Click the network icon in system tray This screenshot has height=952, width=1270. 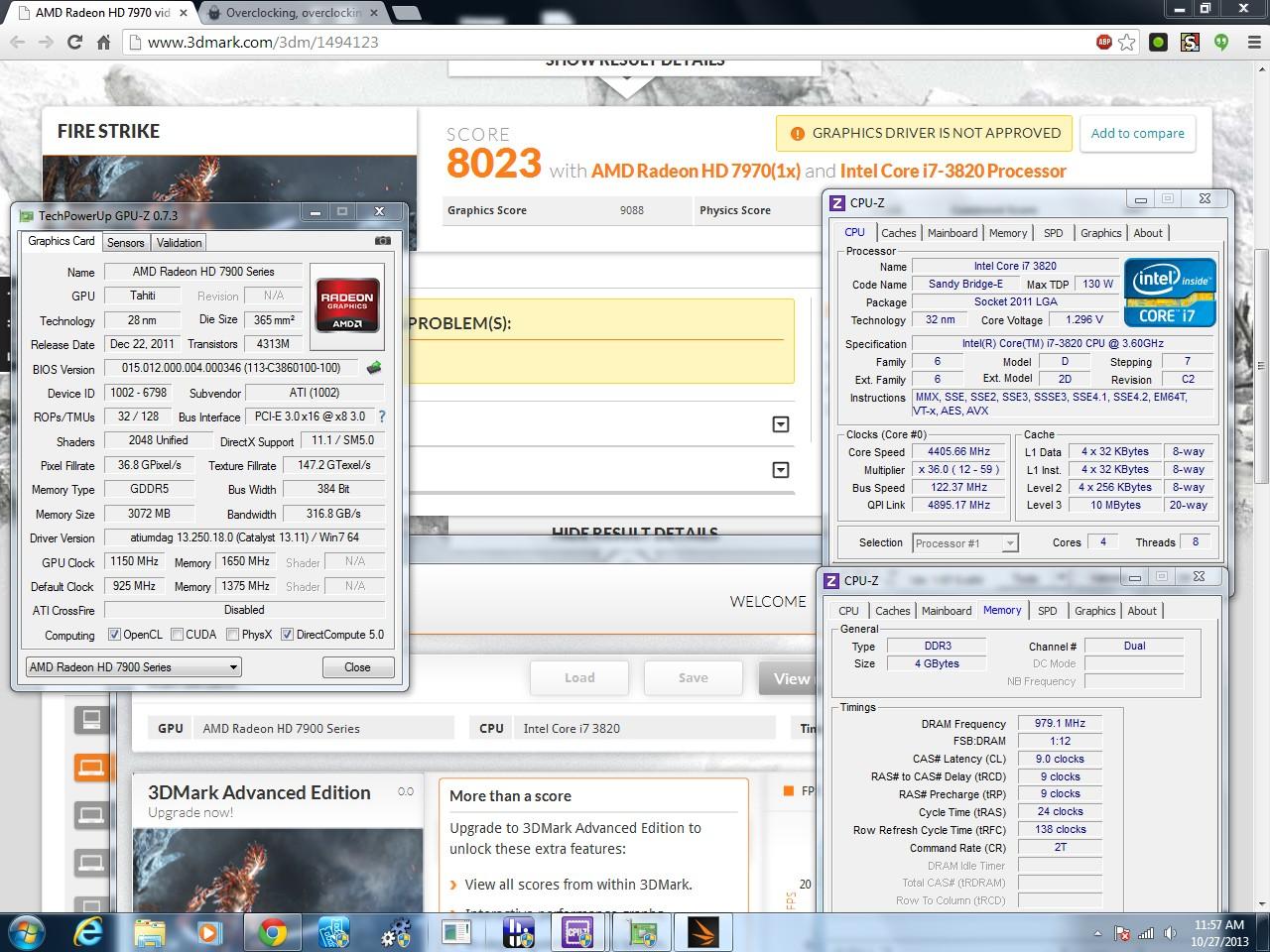[1146, 933]
